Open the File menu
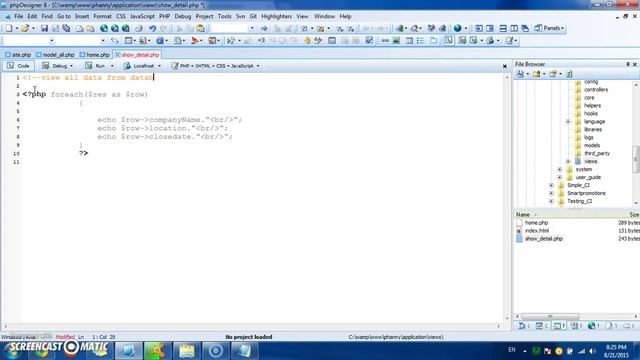This screenshot has height=360, width=640. tap(19, 16)
